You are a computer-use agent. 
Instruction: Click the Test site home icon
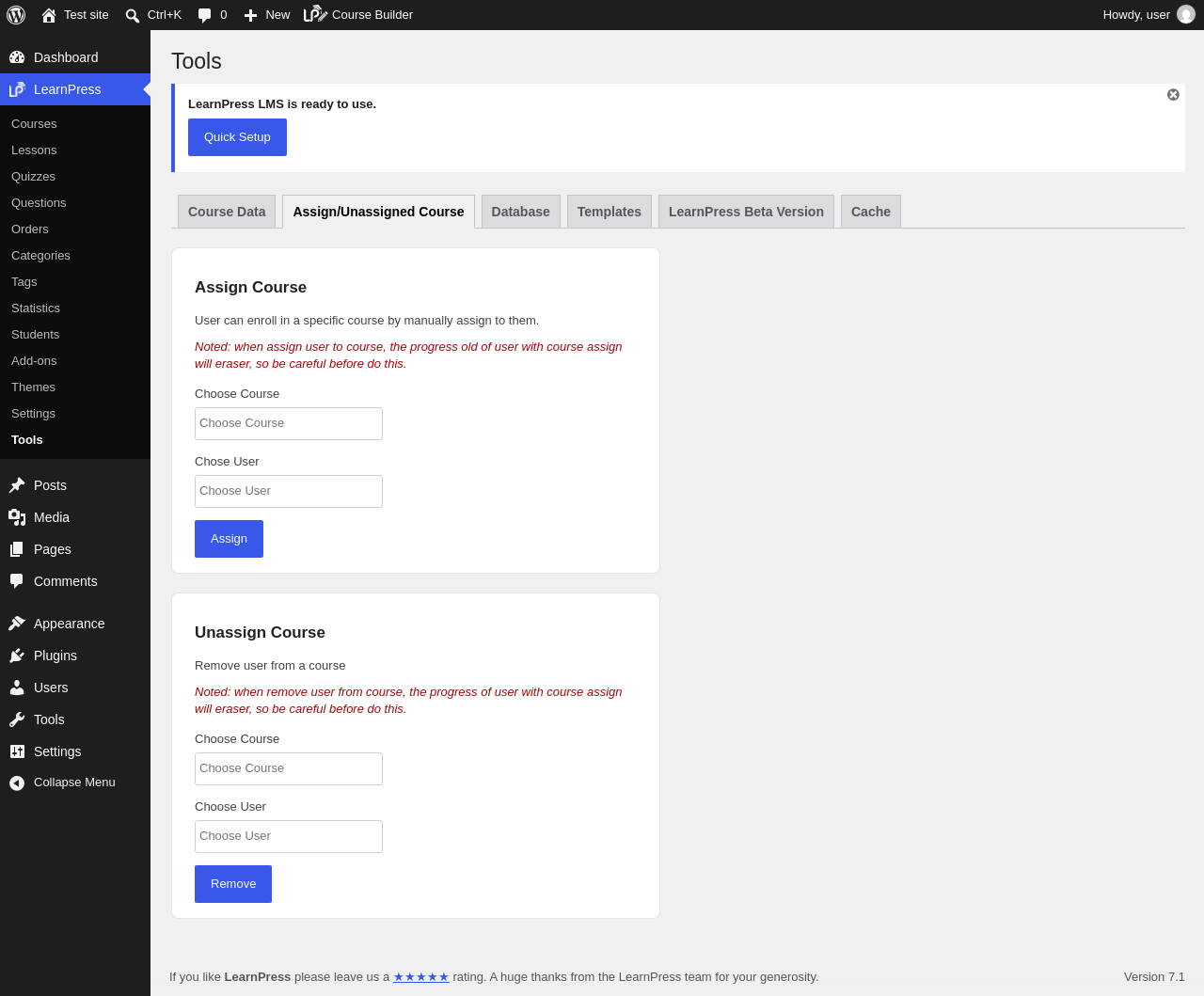tap(49, 15)
